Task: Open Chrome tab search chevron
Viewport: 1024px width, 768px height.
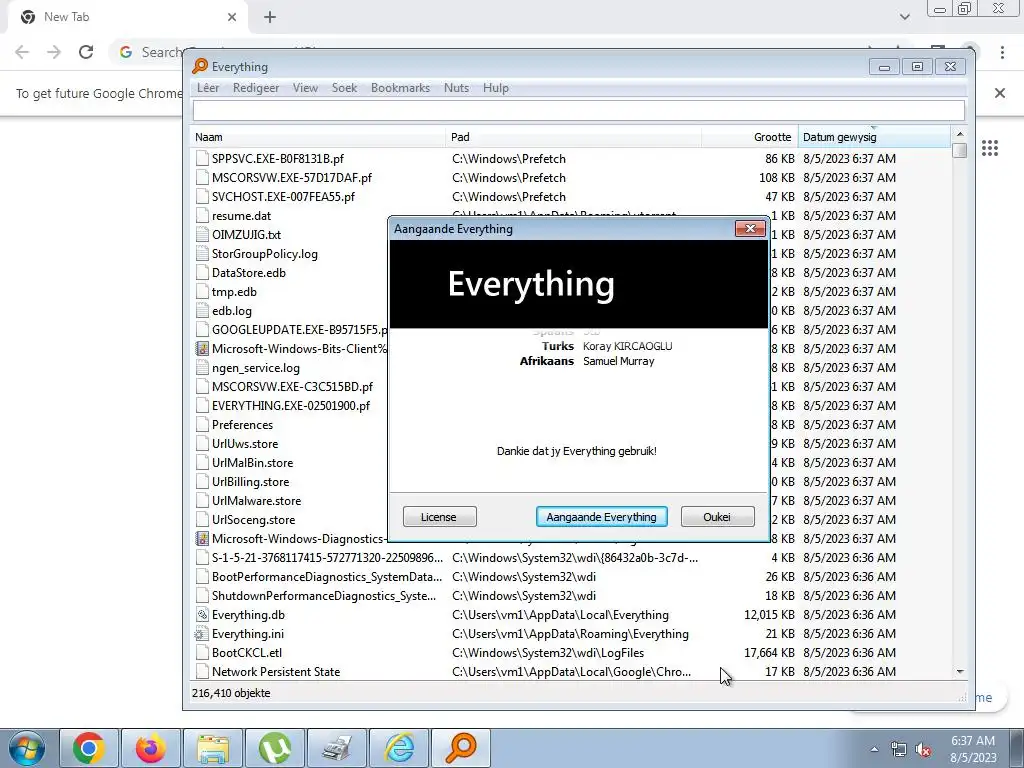Action: coord(904,17)
